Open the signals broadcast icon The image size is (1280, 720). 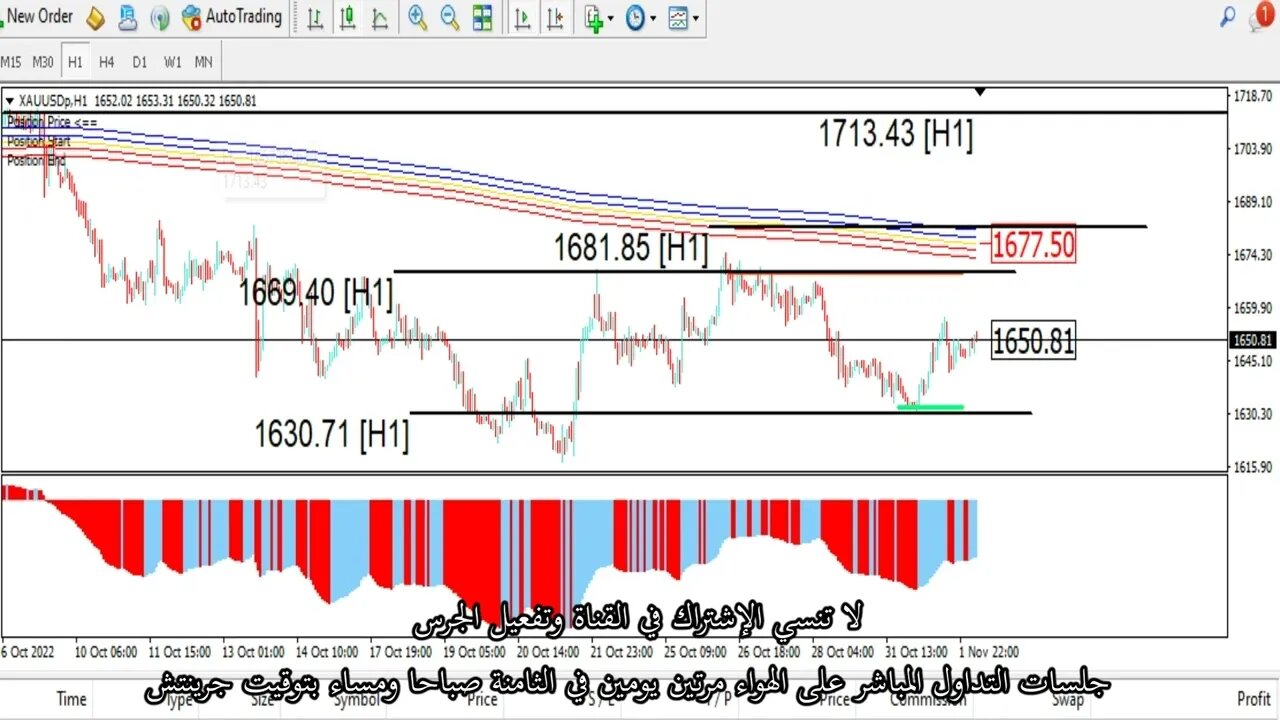160,18
